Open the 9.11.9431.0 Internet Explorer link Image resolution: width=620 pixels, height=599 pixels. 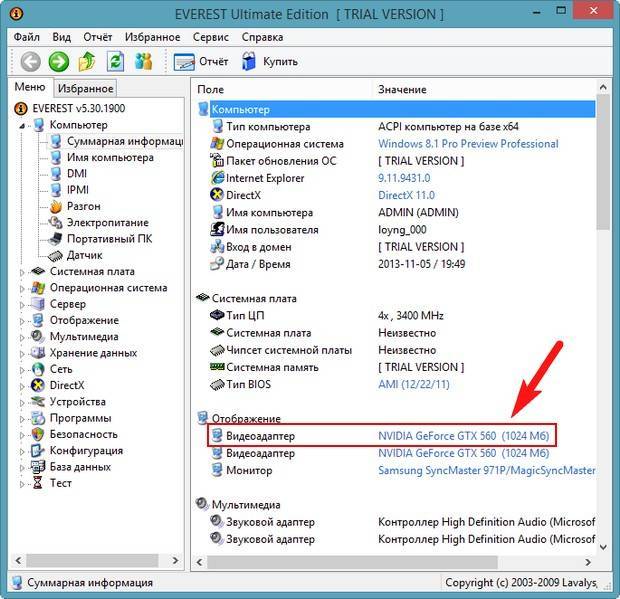point(404,178)
